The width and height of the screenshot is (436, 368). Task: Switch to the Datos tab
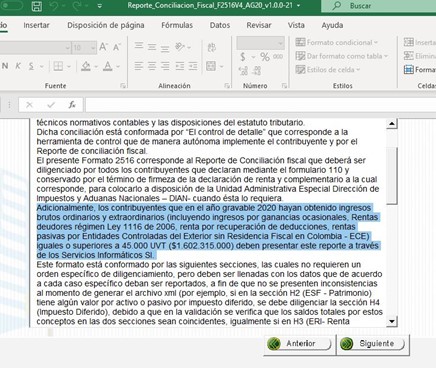[220, 25]
